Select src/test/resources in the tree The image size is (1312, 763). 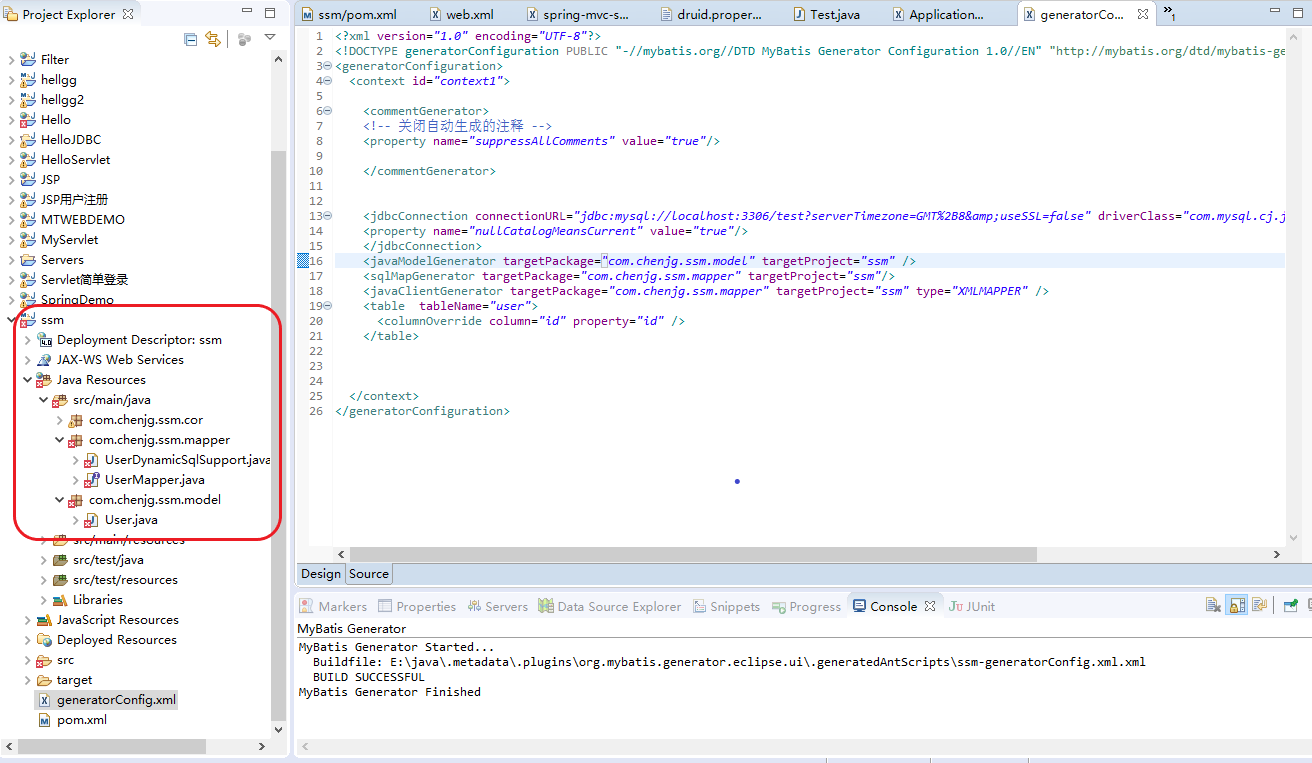point(125,579)
